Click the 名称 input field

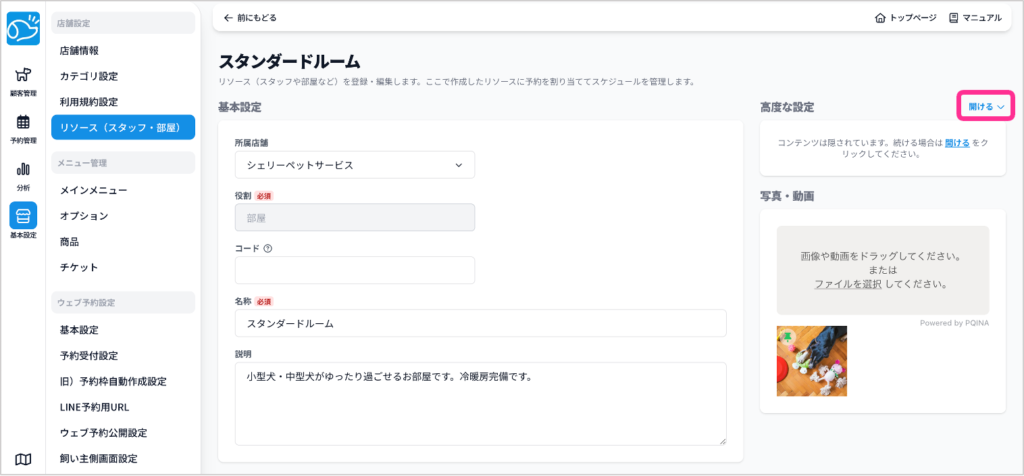click(480, 323)
